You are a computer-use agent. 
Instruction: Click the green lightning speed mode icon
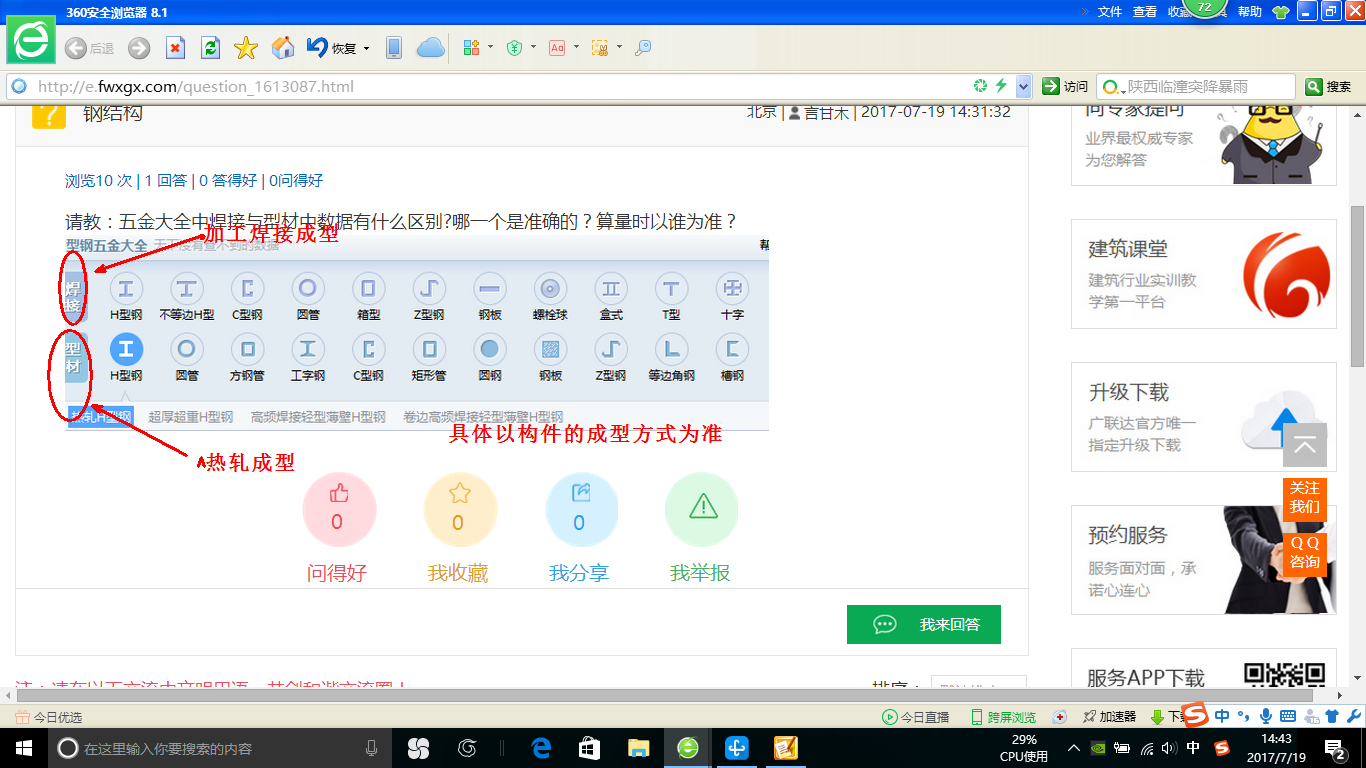(x=1000, y=86)
